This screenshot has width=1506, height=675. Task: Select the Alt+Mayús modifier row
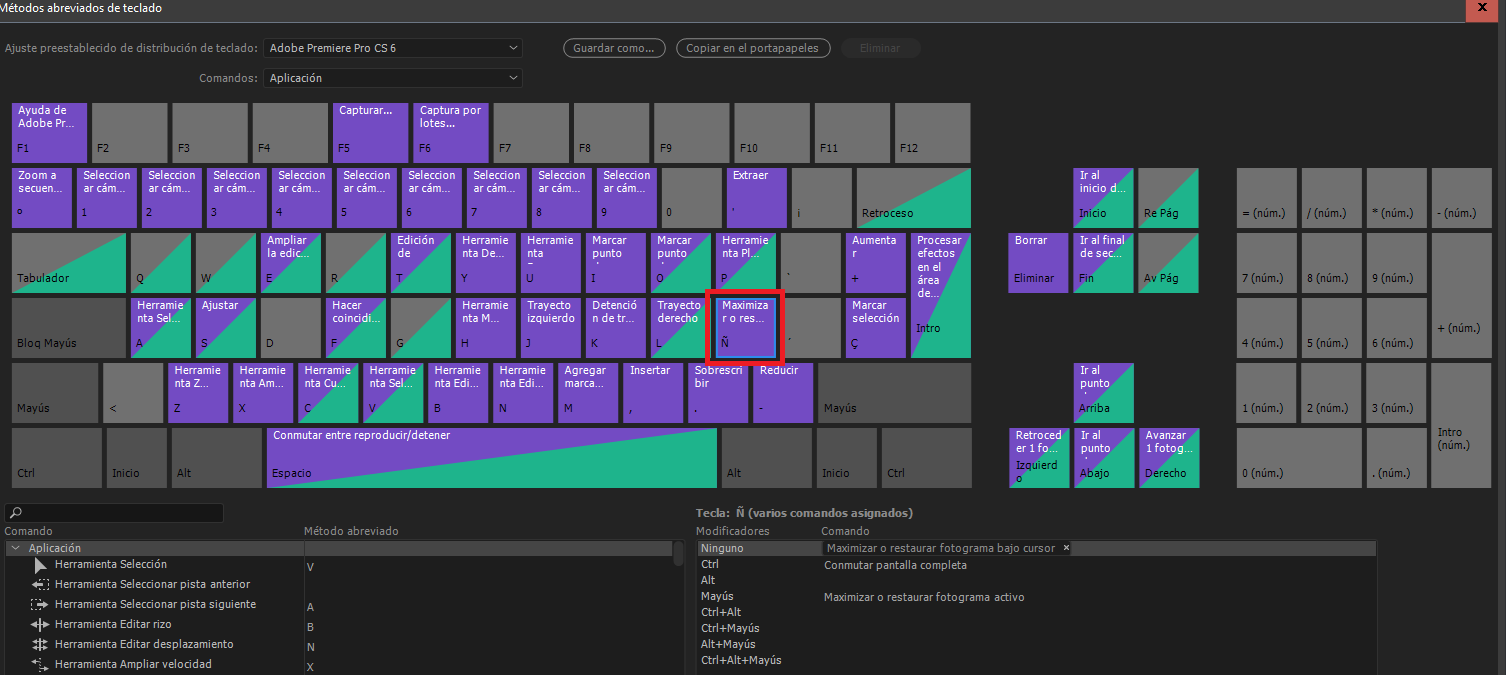click(x=1036, y=644)
